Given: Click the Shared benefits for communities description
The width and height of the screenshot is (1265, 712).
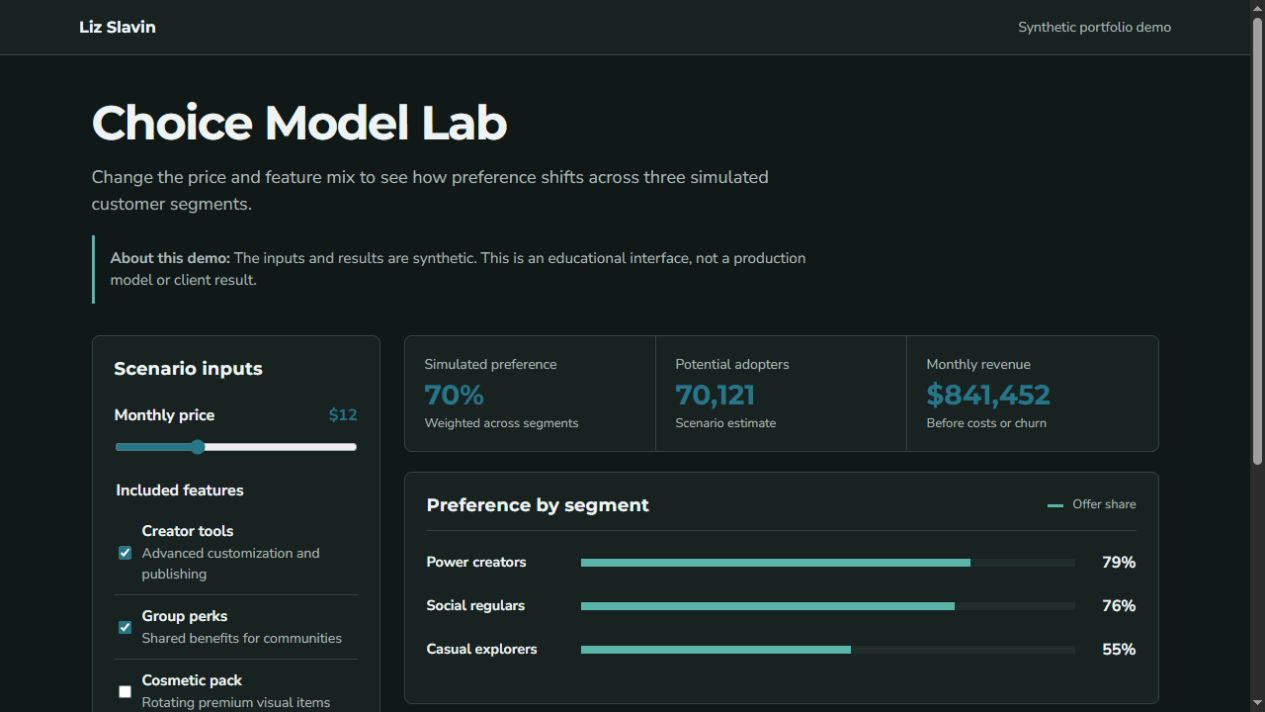Looking at the screenshot, I should point(242,638).
